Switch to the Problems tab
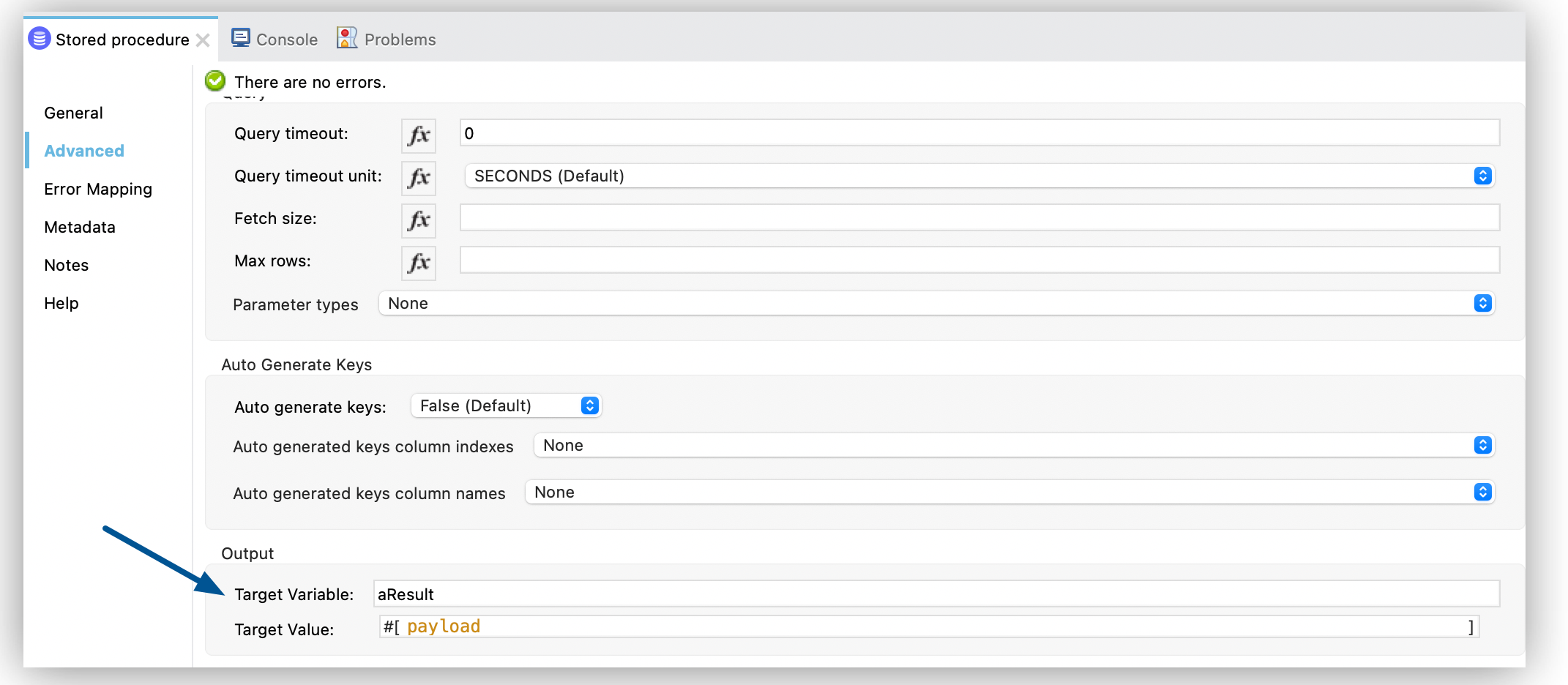The image size is (1568, 685). pyautogui.click(x=399, y=39)
